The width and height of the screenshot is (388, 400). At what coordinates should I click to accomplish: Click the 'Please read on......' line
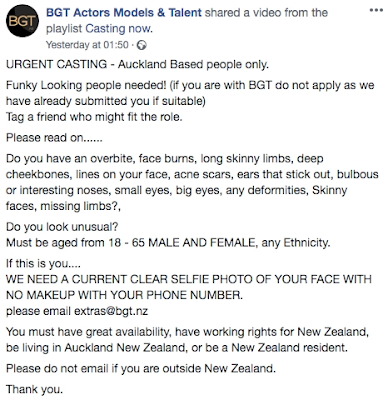tap(54, 138)
